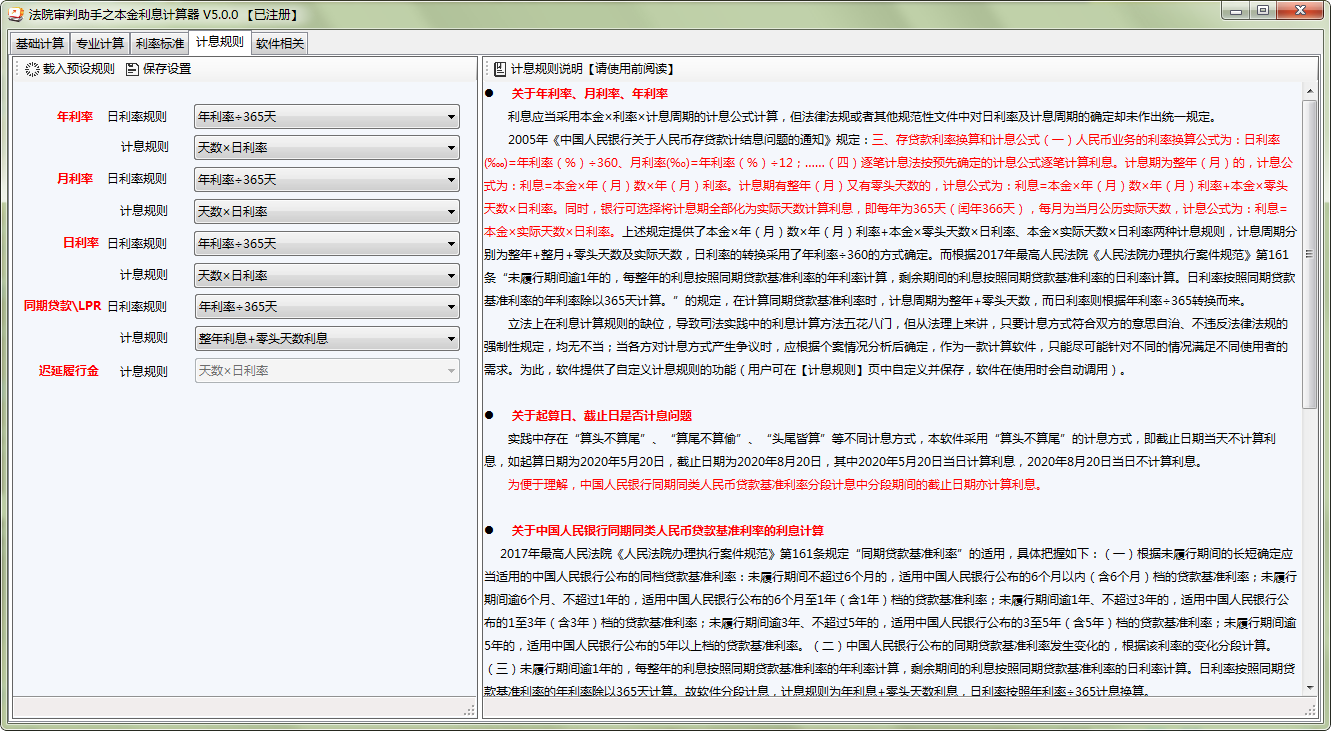Screen dimensions: 1331x731
Task: Open the 利率标准 tab
Action: (x=159, y=43)
